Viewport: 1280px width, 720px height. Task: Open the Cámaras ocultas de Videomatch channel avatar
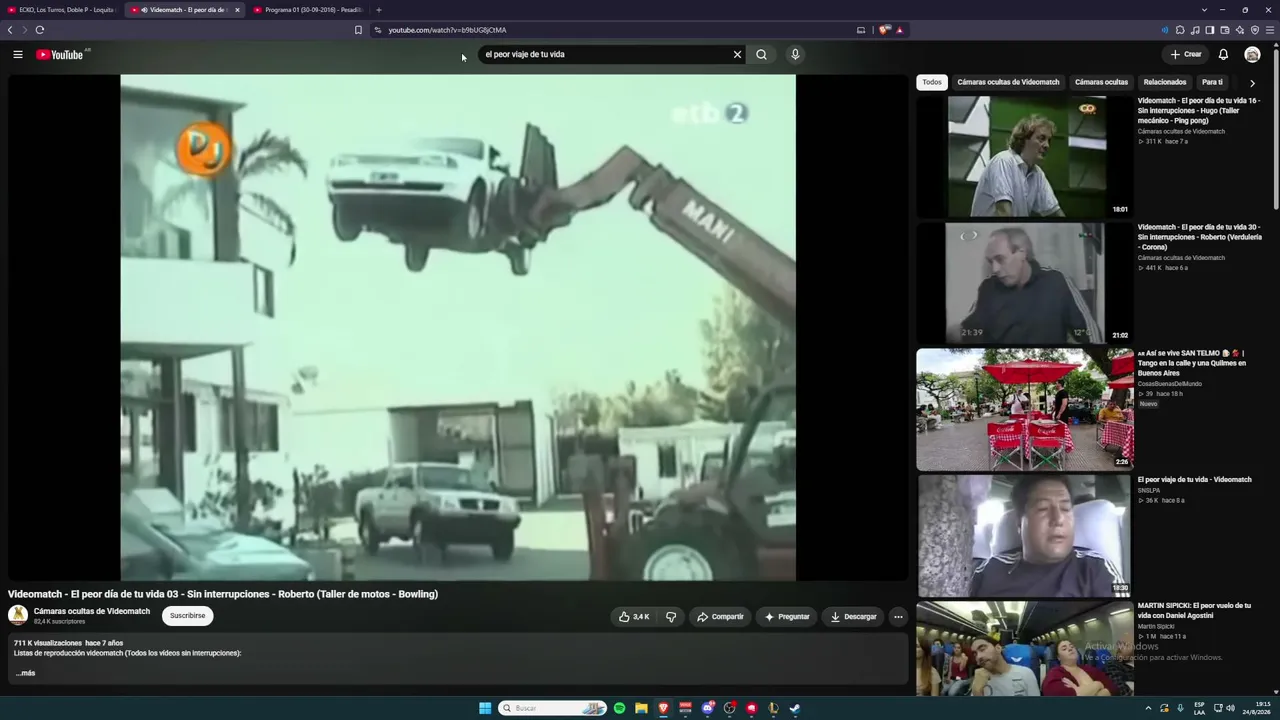18,615
